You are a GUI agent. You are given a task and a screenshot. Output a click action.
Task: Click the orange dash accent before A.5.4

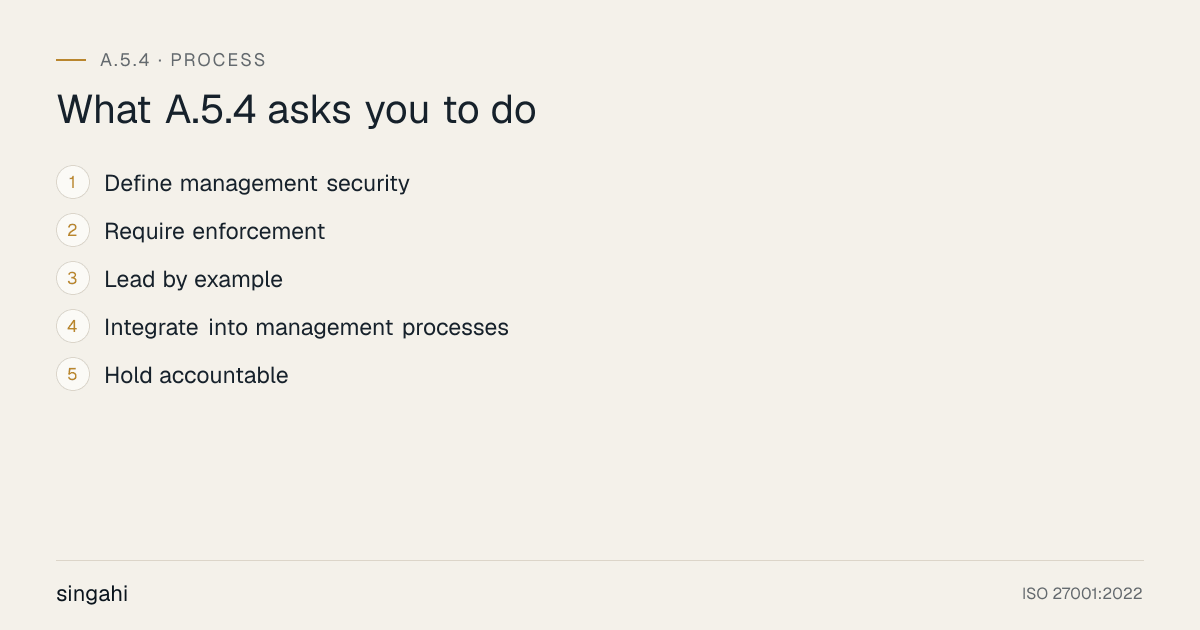click(71, 60)
